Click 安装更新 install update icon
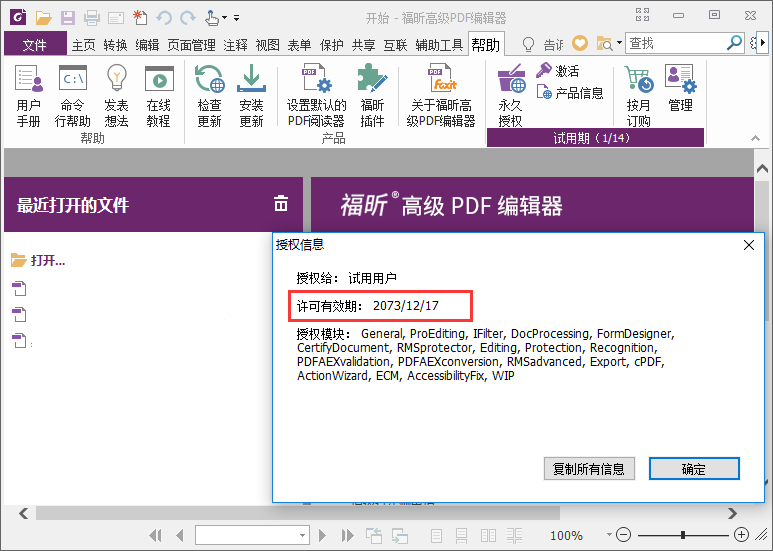 [x=251, y=96]
